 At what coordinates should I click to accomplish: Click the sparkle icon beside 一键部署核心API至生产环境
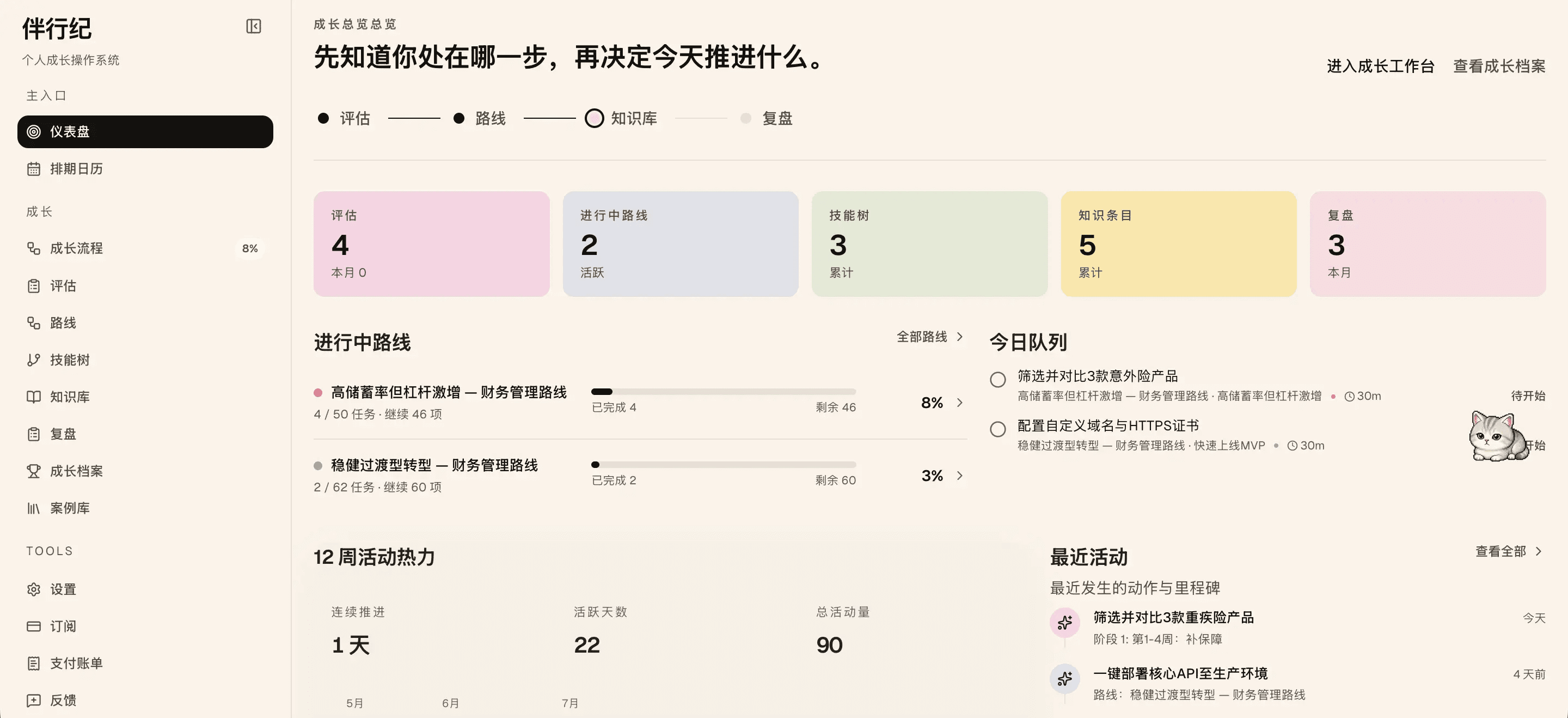1064,678
